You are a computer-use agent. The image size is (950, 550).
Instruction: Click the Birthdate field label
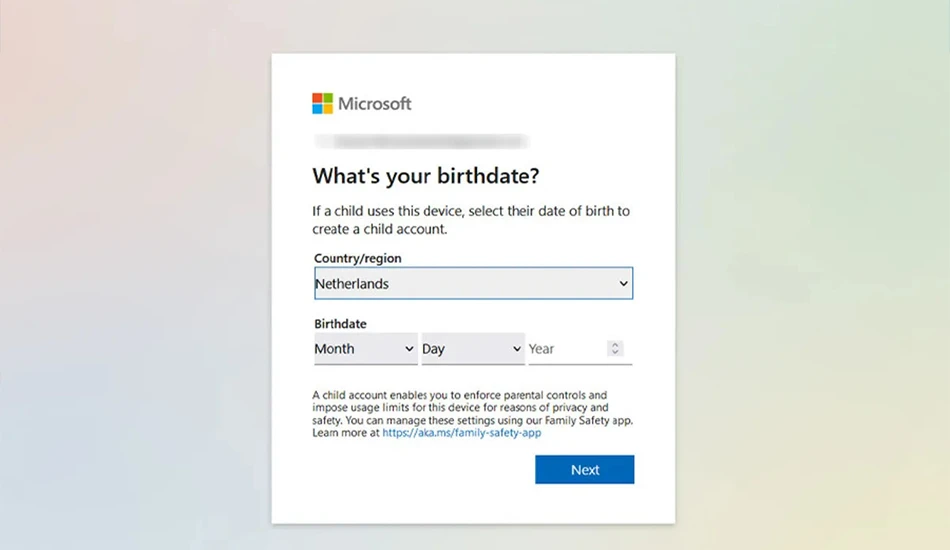tap(340, 323)
